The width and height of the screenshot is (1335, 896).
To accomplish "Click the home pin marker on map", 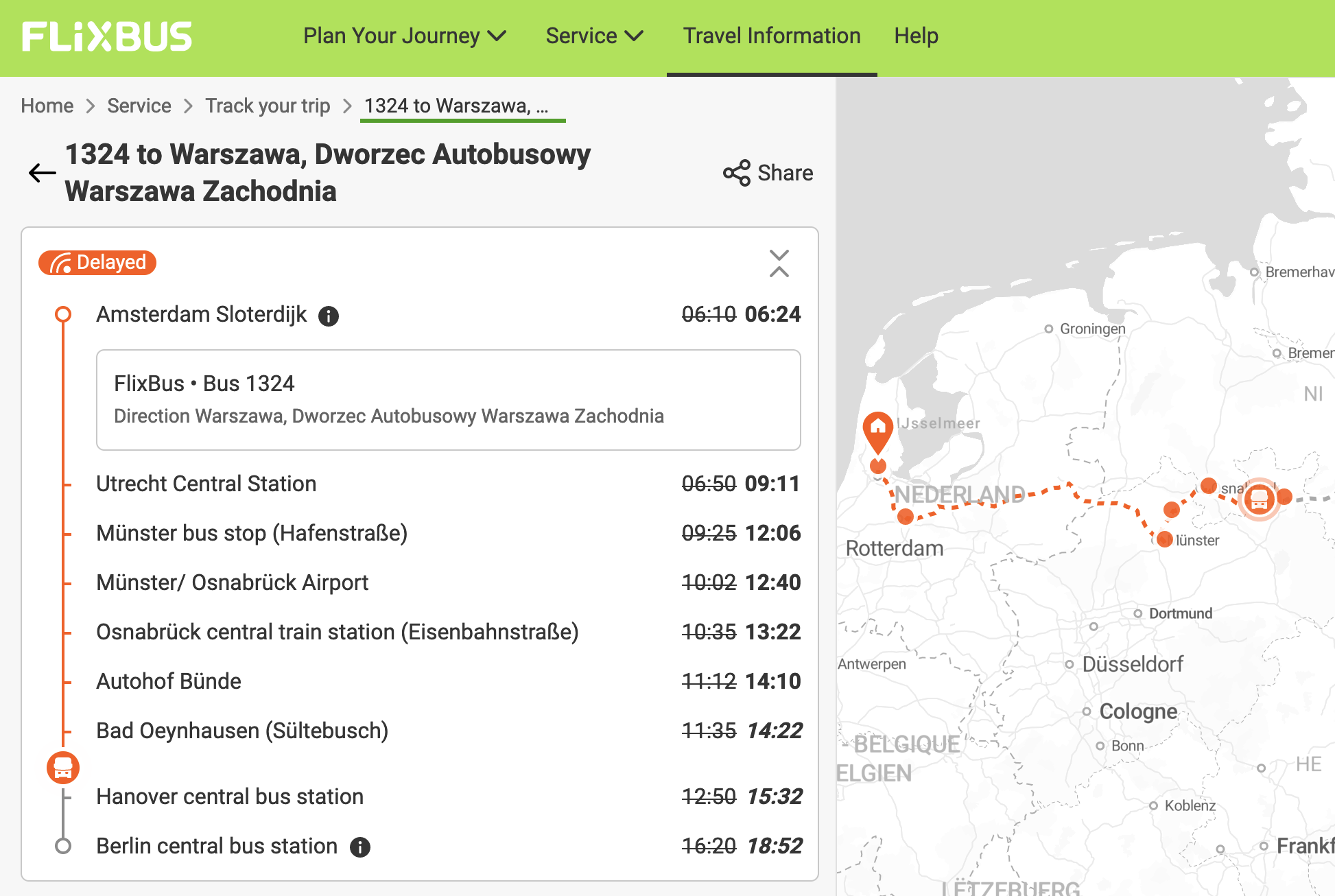I will 877,429.
